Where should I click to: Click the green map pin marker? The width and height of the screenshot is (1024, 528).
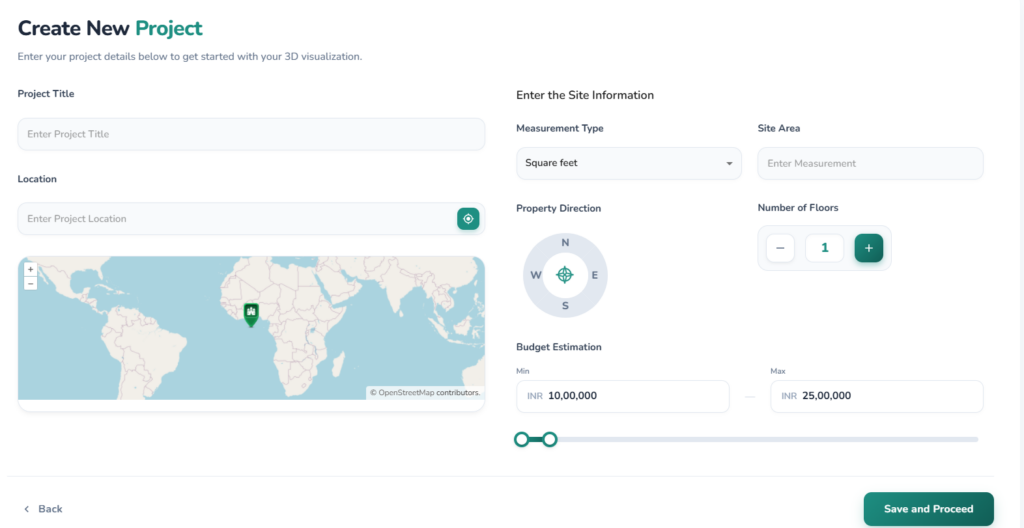(x=251, y=314)
